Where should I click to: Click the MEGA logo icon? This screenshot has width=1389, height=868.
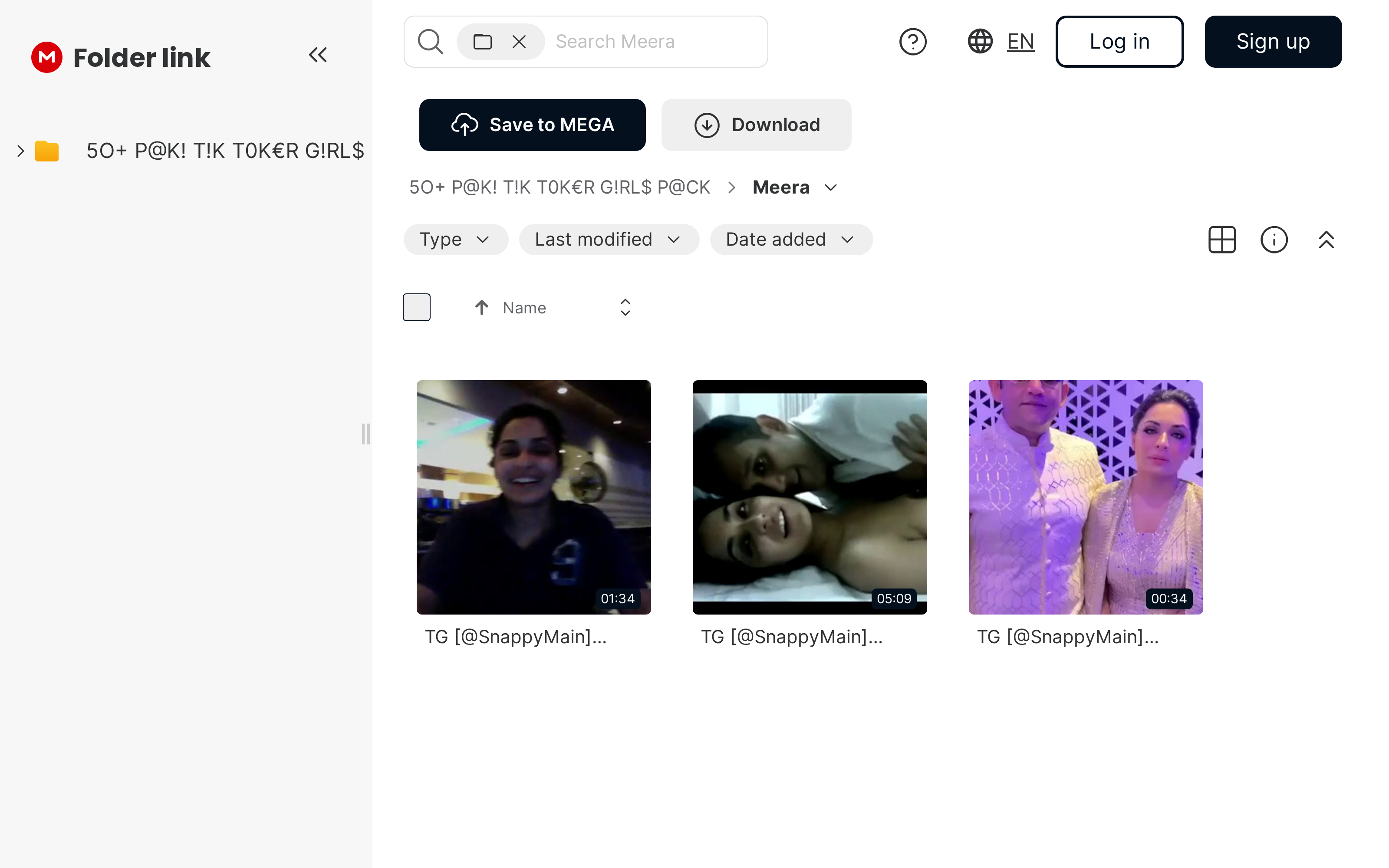pos(46,57)
